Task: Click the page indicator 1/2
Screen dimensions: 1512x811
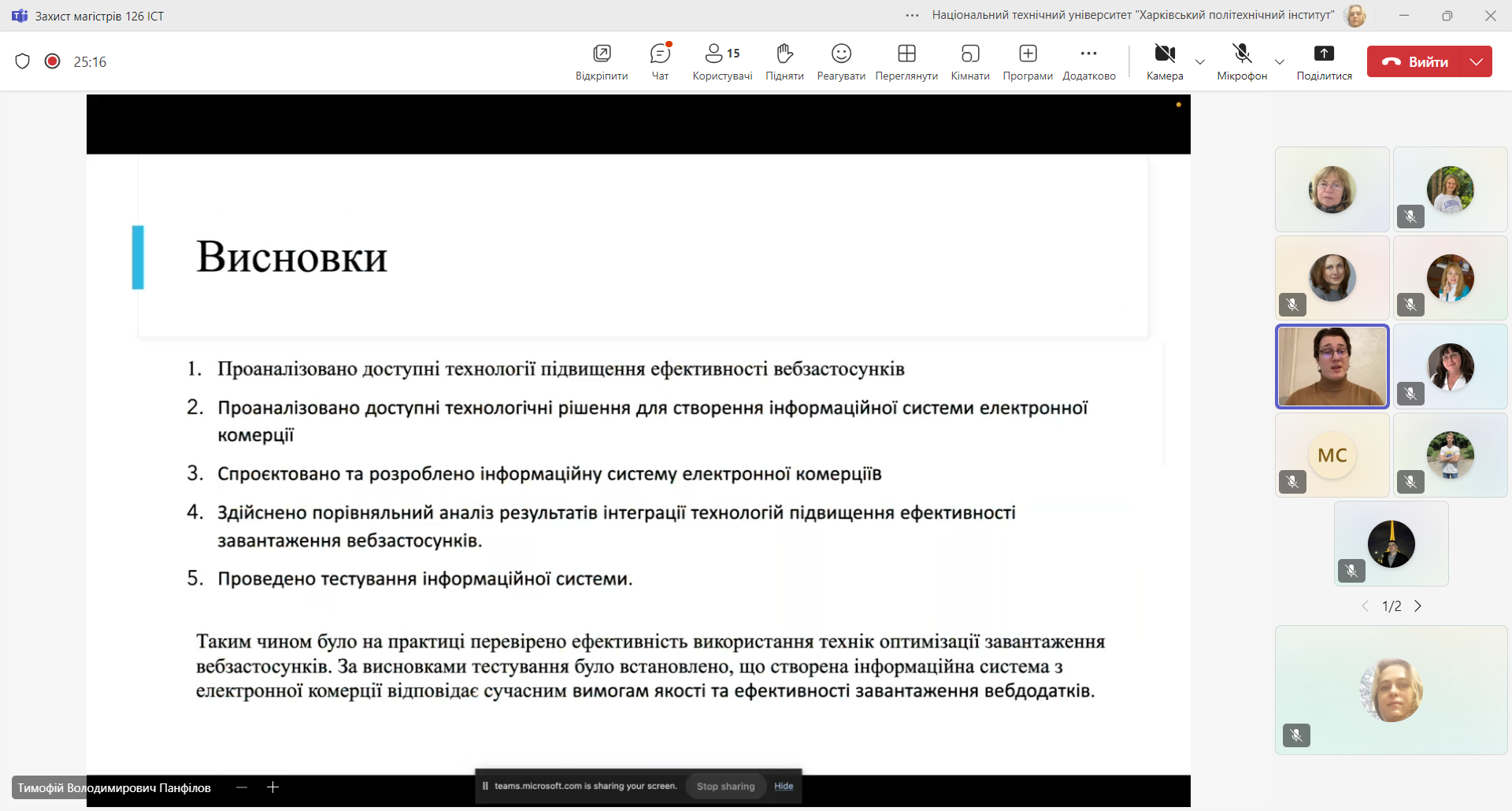Action: (x=1392, y=606)
